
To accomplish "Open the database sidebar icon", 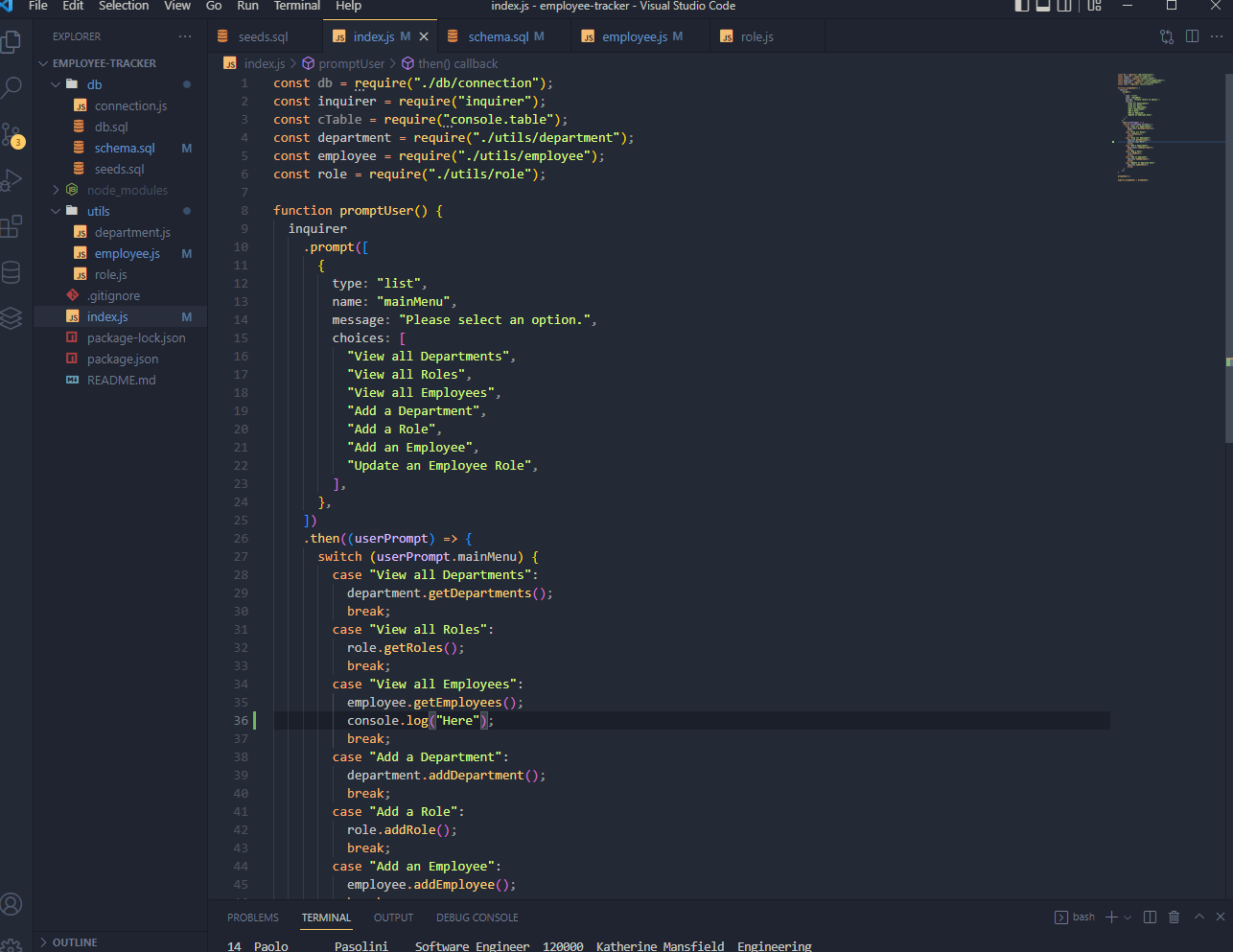I will pos(12,272).
